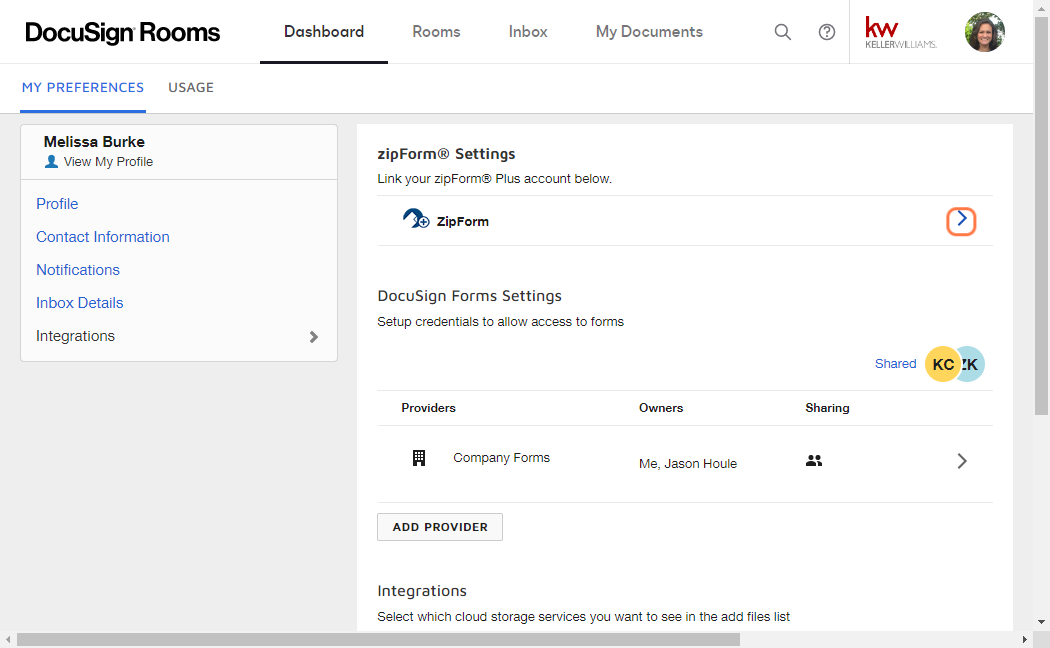
Task: Click the Keller Williams logo
Action: (901, 32)
